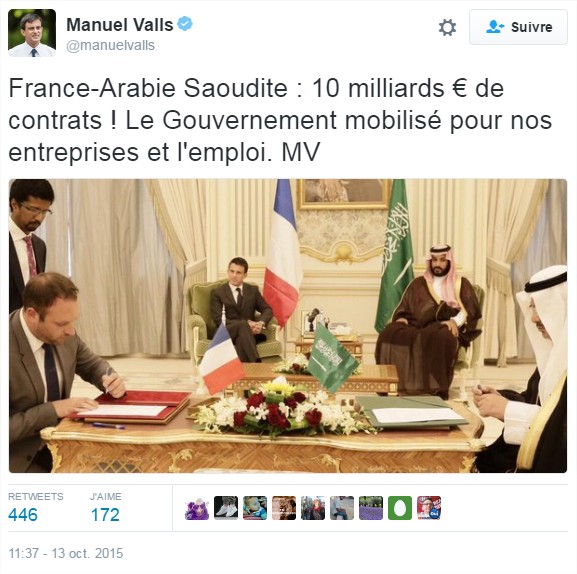Open the last red-blue liker avatar
This screenshot has height=574, width=577.
[x=429, y=508]
